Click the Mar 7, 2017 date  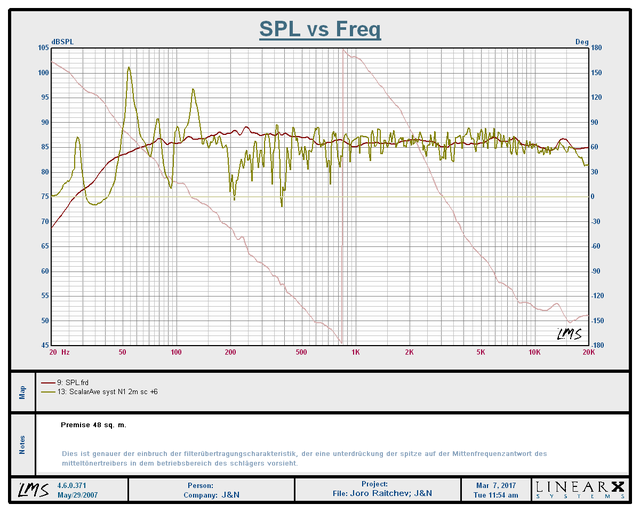tap(496, 485)
